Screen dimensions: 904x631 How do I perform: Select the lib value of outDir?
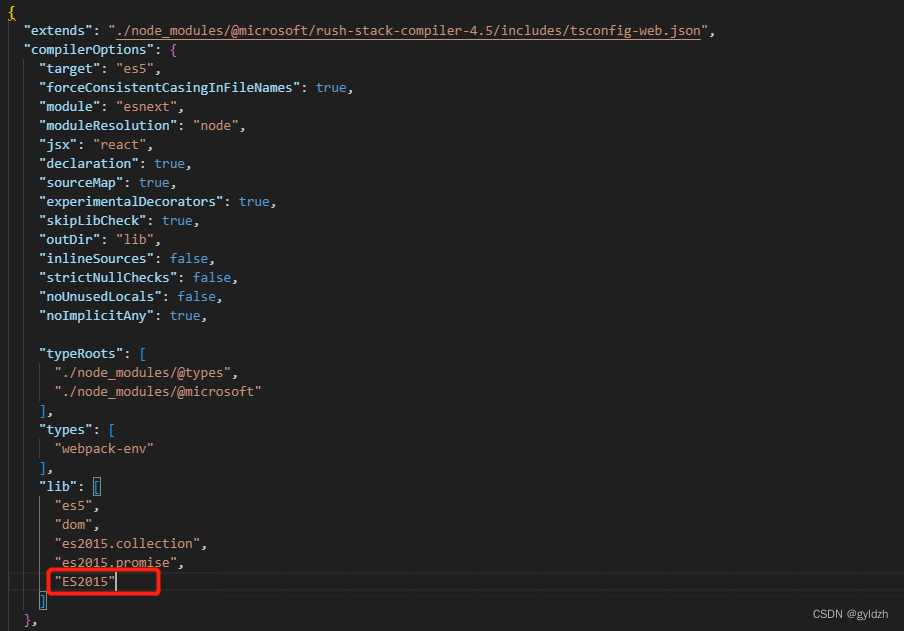click(x=136, y=239)
